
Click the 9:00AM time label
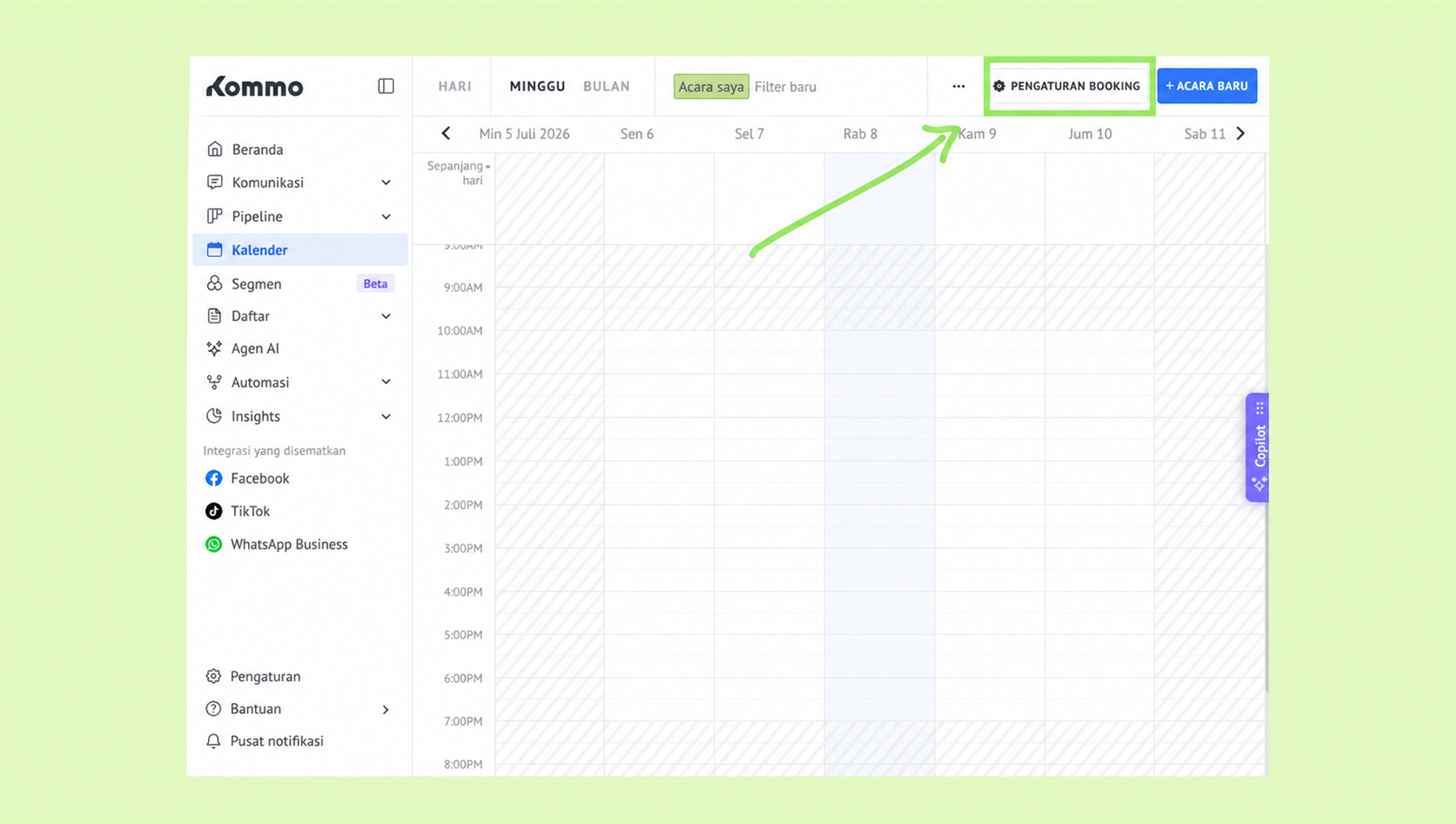(x=463, y=287)
